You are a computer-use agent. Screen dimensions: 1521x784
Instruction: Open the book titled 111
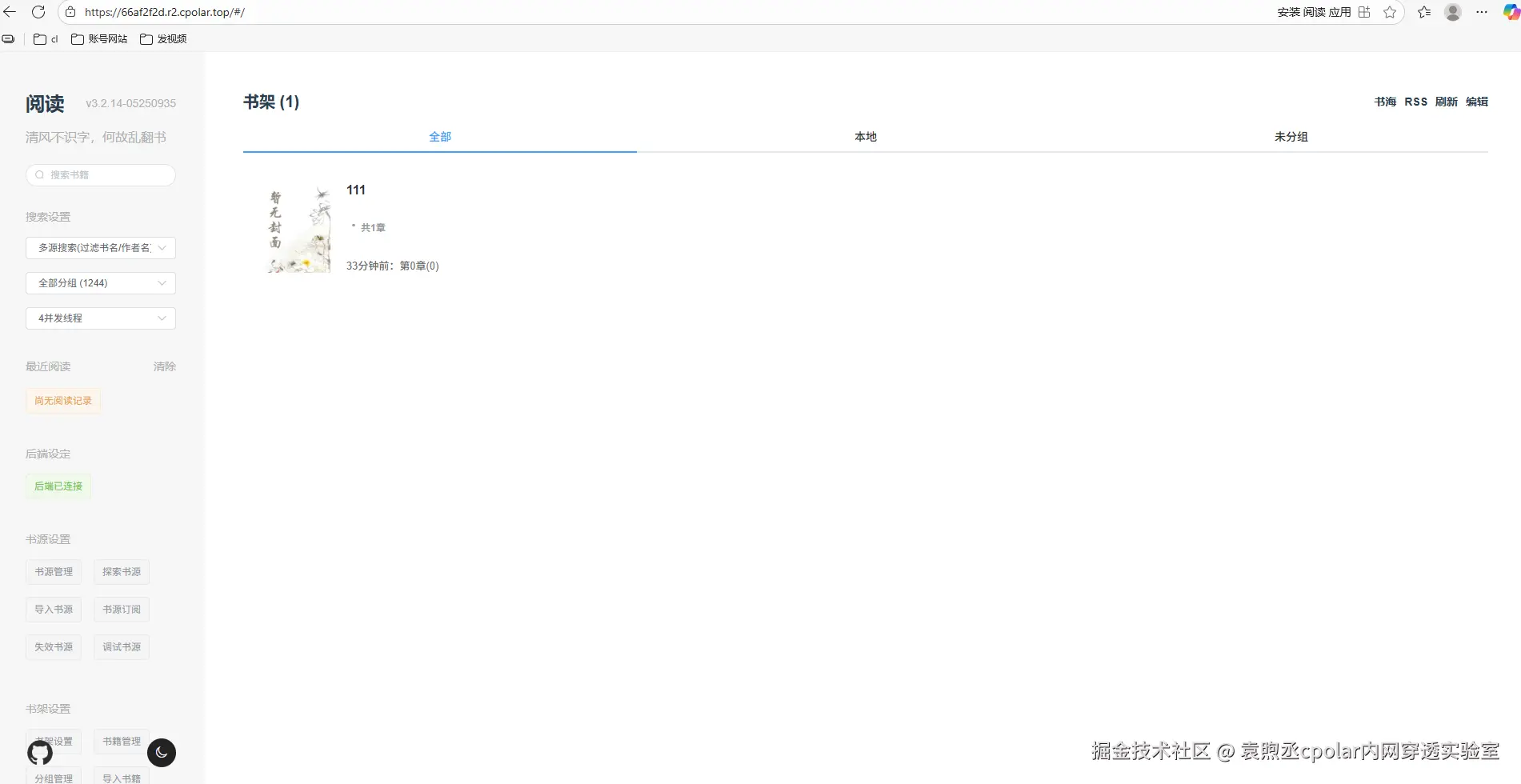pyautogui.click(x=356, y=190)
